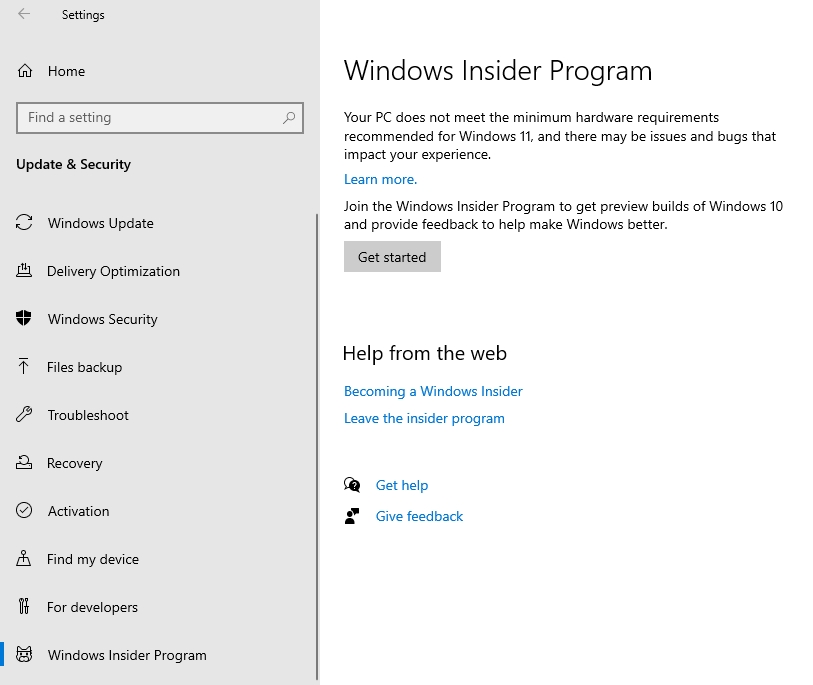This screenshot has height=685, width=813.
Task: Click the search magnifier icon
Action: click(x=289, y=118)
